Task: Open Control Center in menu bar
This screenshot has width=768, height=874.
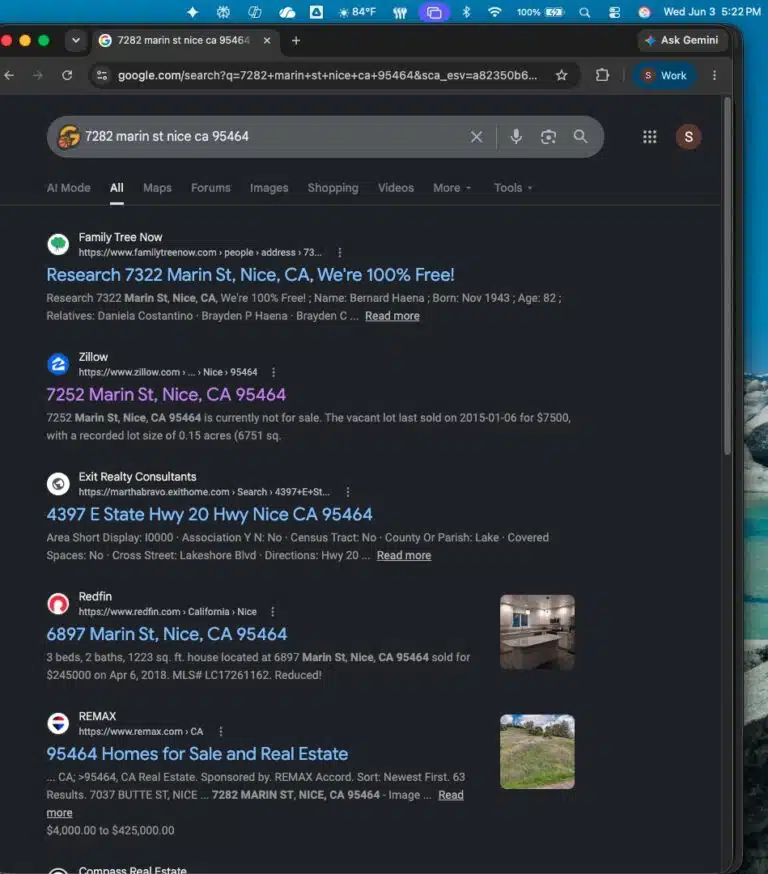Action: 614,12
